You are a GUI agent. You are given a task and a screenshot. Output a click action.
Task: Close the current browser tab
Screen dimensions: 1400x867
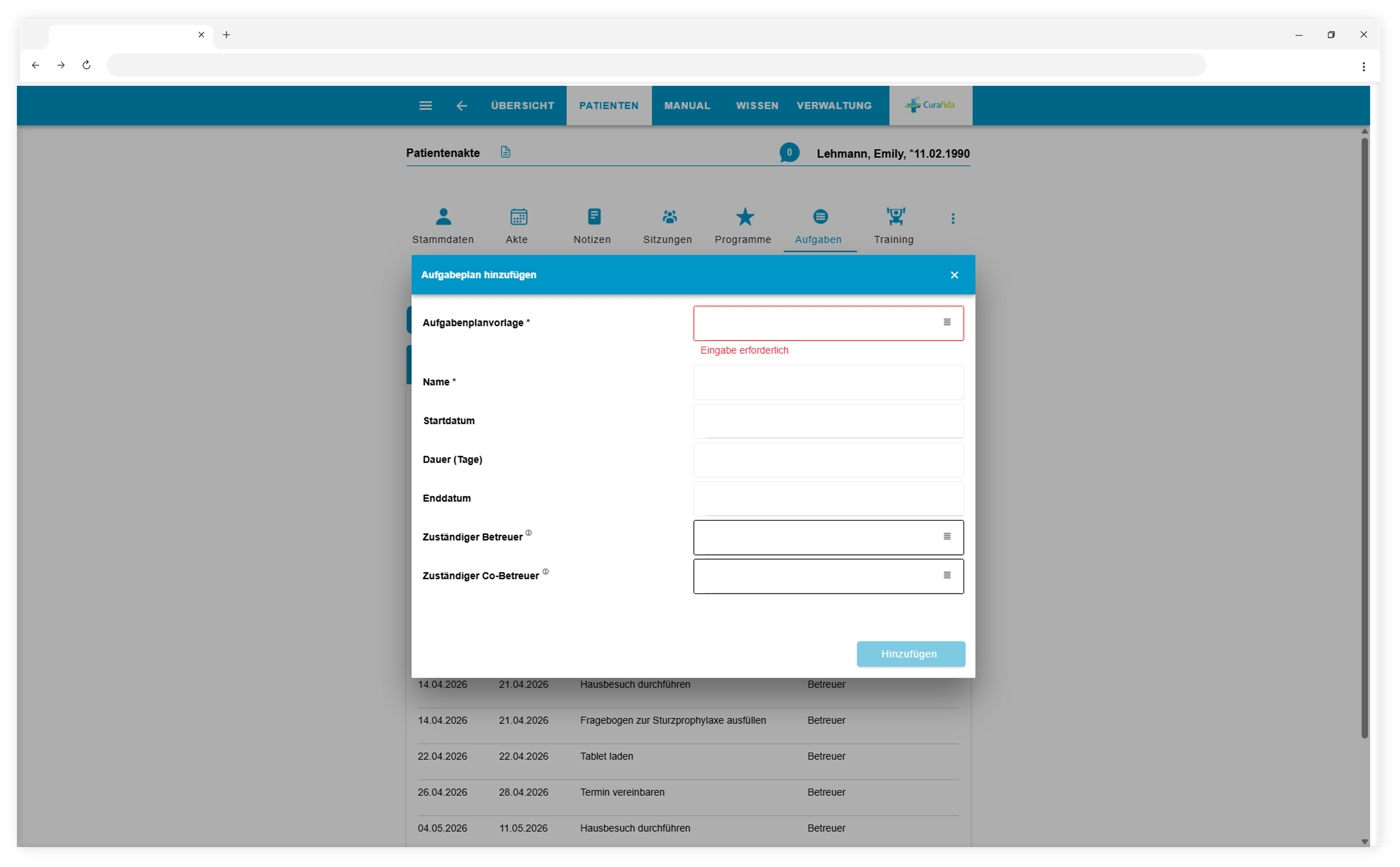pos(201,35)
